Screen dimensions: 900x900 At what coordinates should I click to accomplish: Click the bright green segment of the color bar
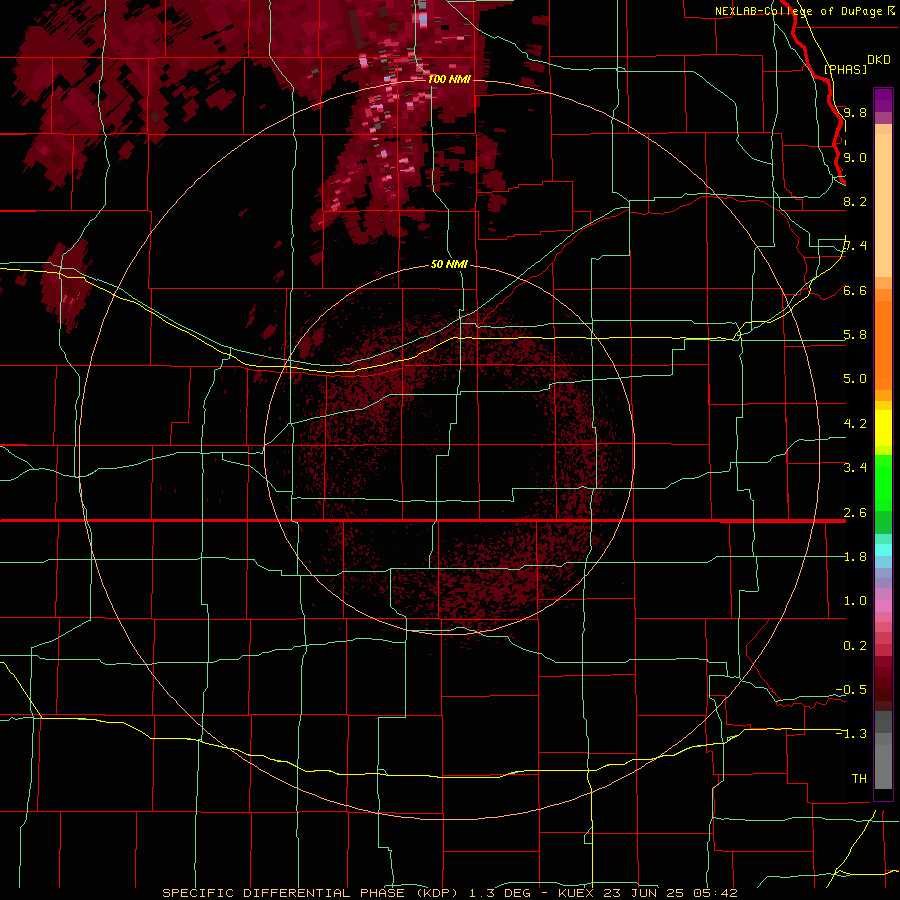883,482
